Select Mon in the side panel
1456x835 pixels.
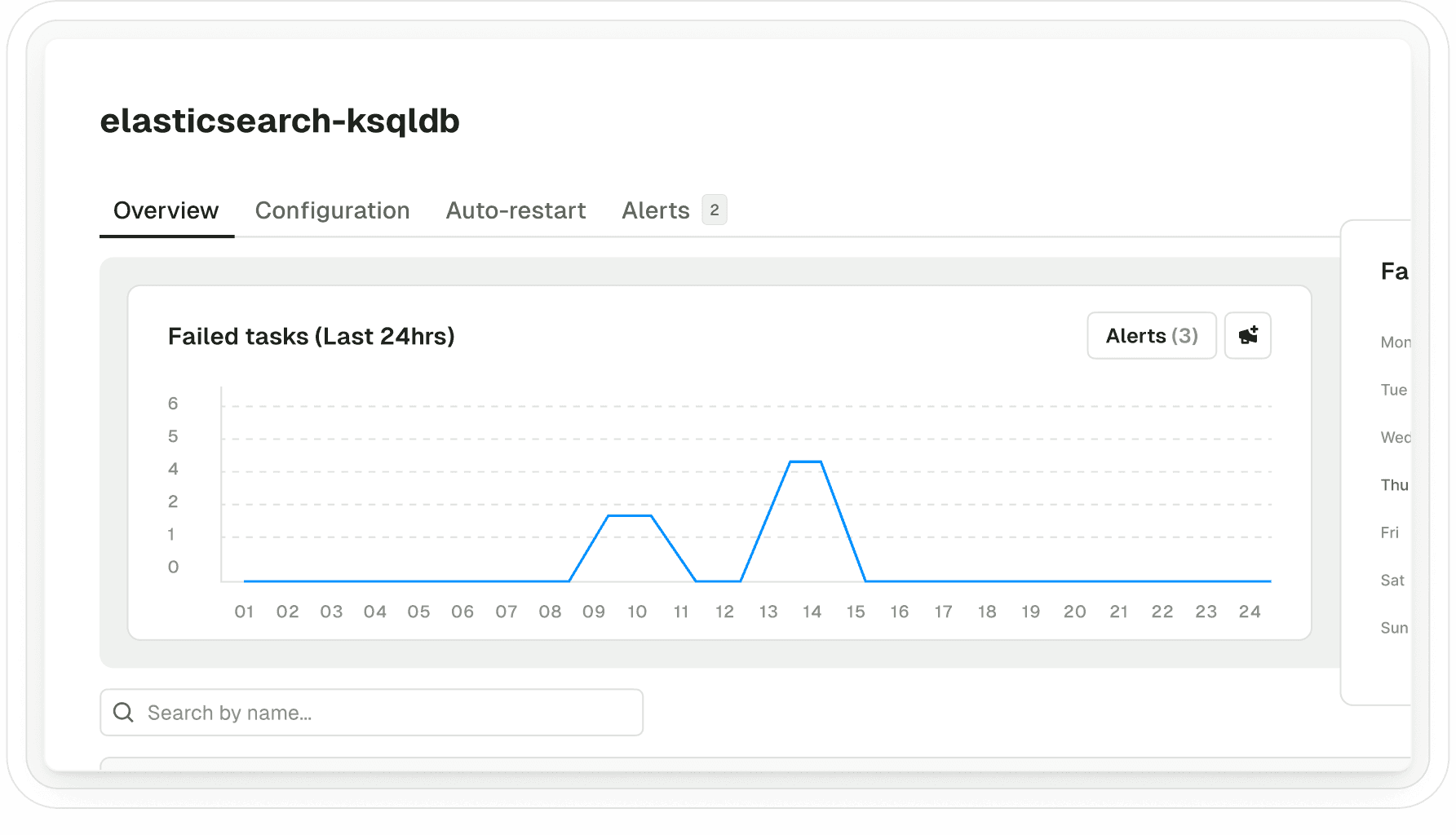pos(1395,342)
